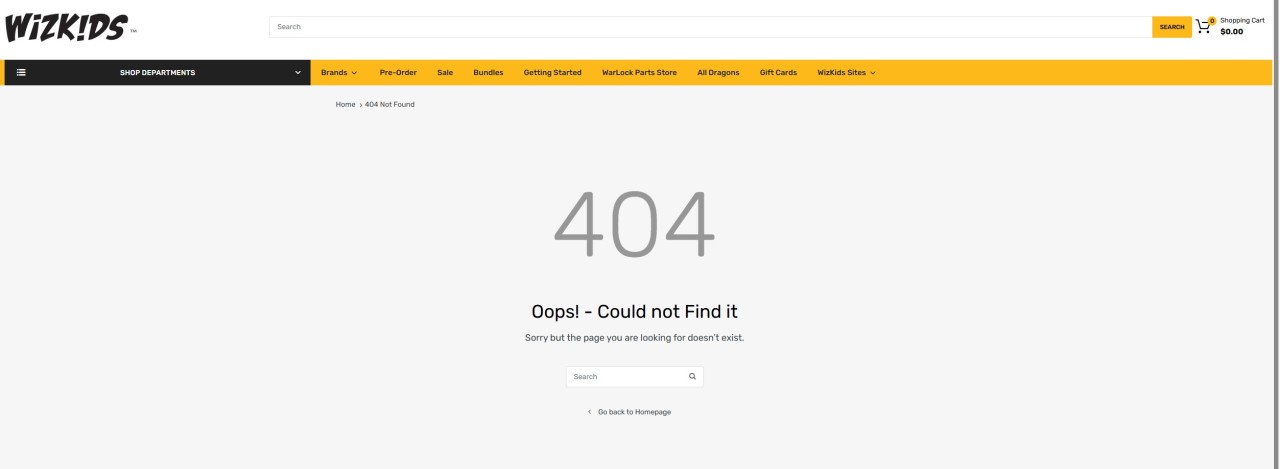Select Getting Started in the nav bar
This screenshot has width=1280, height=469.
click(552, 72)
